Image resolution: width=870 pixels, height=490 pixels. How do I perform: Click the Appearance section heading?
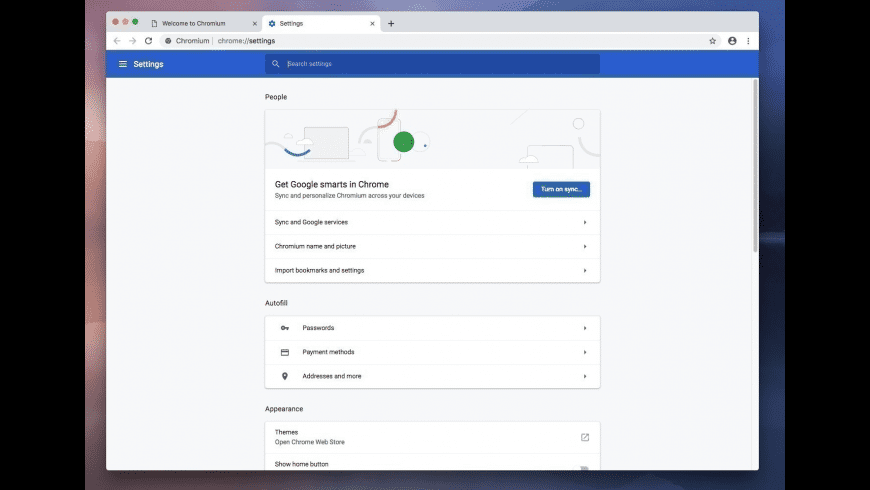[284, 409]
